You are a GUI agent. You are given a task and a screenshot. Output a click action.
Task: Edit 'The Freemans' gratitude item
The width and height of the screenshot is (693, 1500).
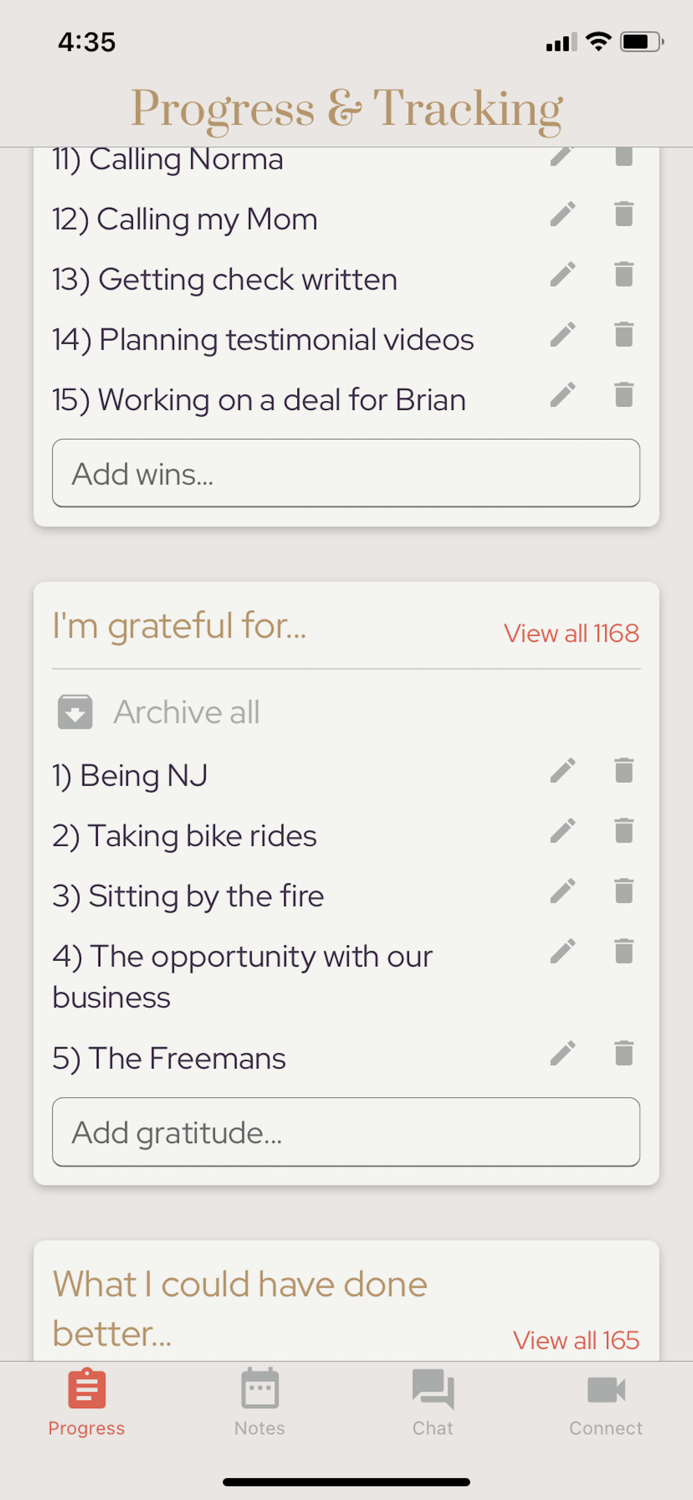click(563, 1052)
